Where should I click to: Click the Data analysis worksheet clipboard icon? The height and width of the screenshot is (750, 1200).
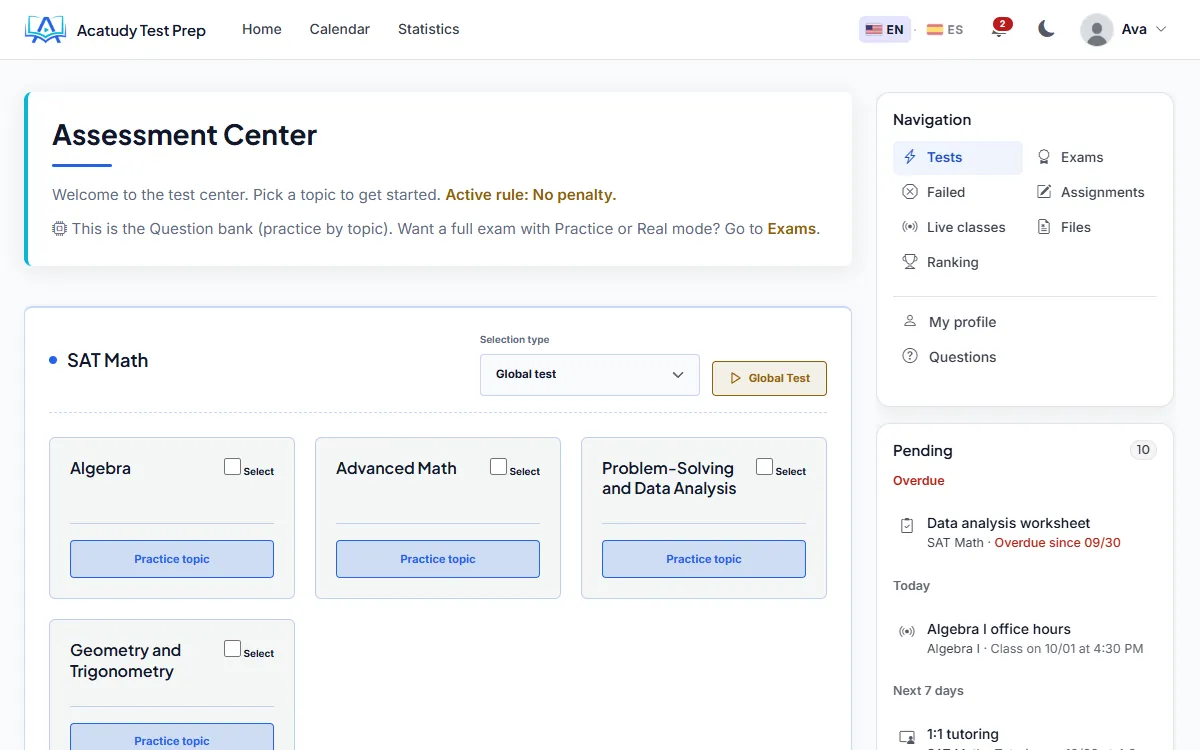pos(907,525)
